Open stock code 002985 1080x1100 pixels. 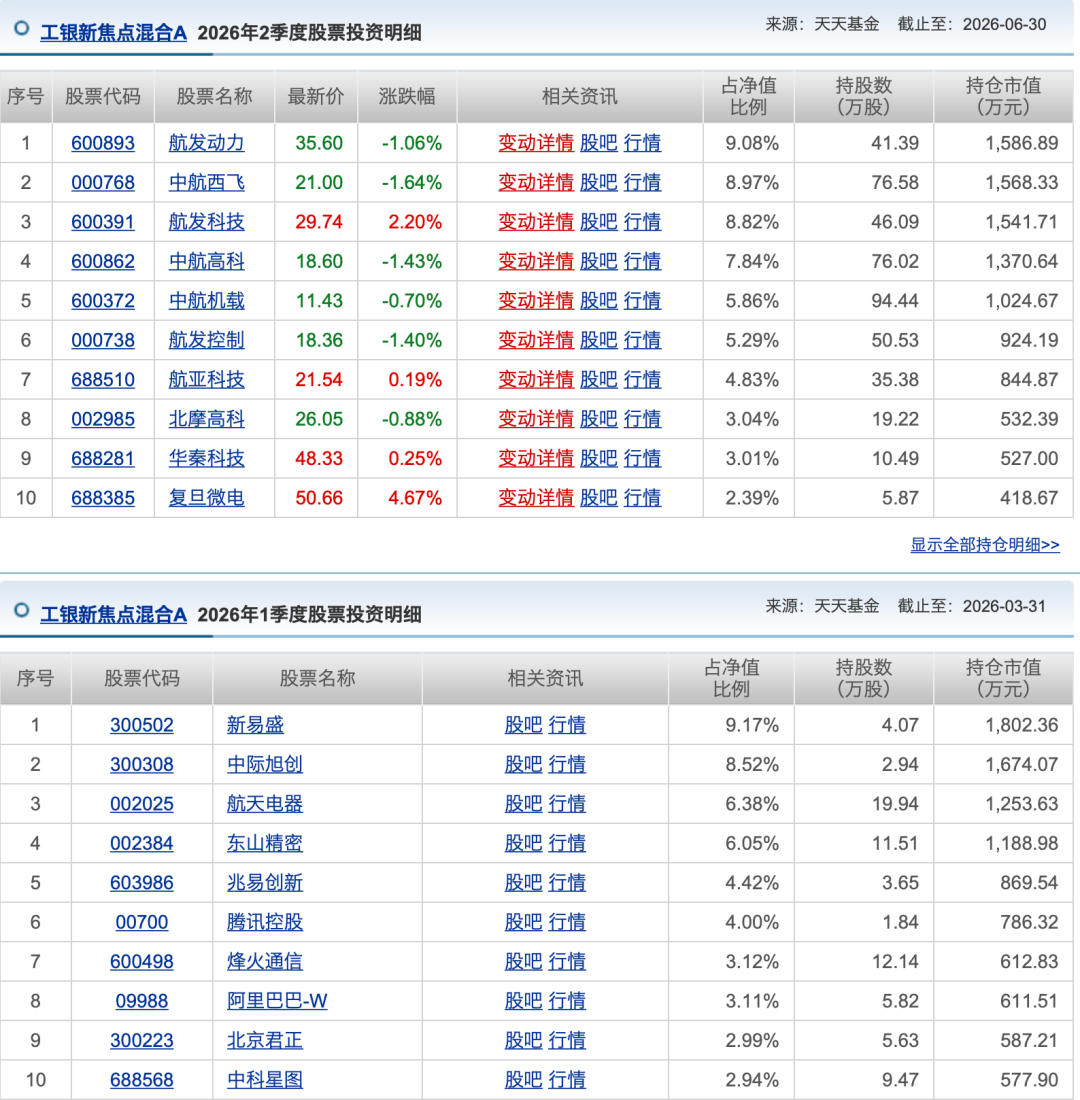(x=102, y=419)
